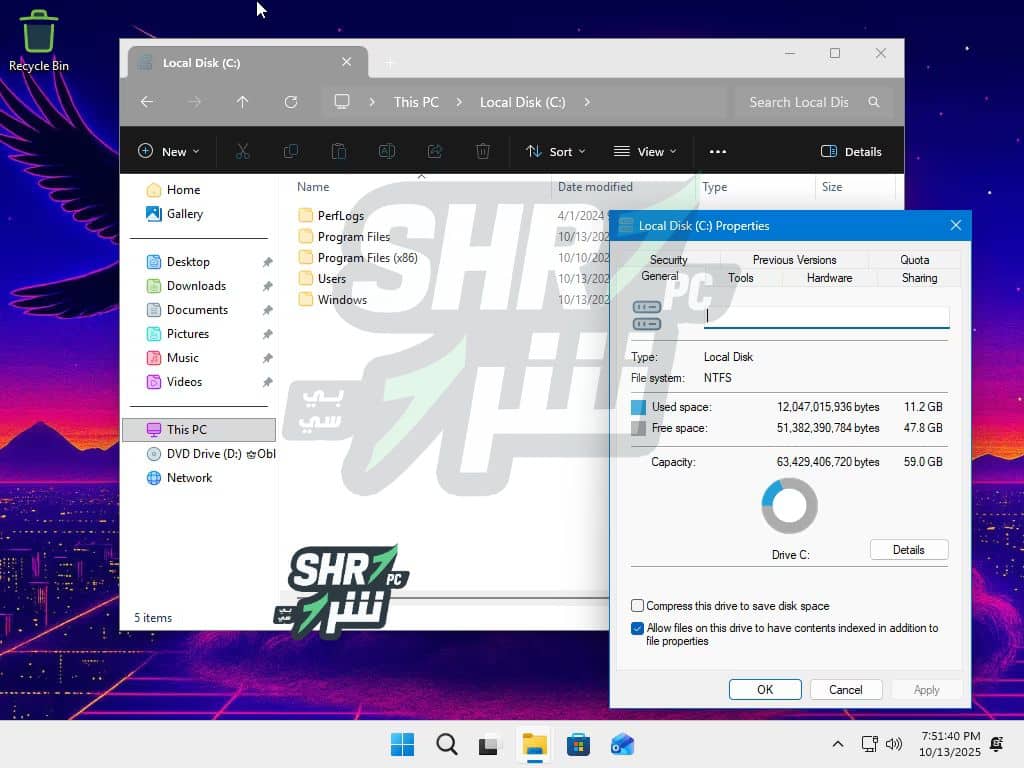Image resolution: width=1024 pixels, height=768 pixels.
Task: Click the OK button in Properties dialog
Action: pyautogui.click(x=765, y=690)
